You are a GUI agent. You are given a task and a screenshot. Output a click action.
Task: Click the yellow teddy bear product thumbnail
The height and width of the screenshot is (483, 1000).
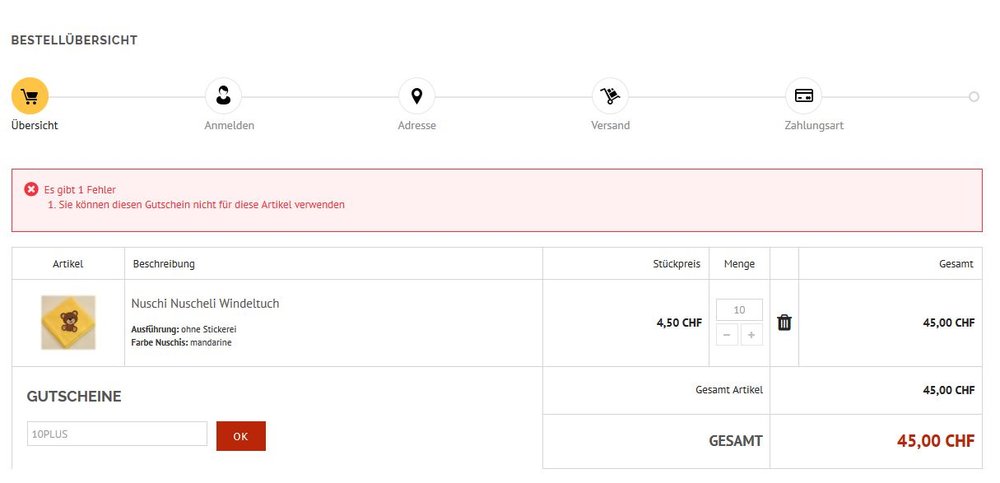pyautogui.click(x=68, y=322)
